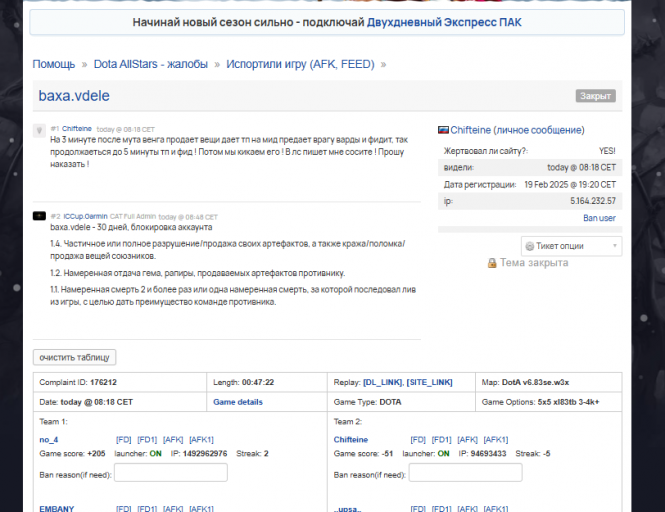Viewport: 665px width, 512px height.
Task: Select Complaint ID 176212 text
Action: [78, 382]
